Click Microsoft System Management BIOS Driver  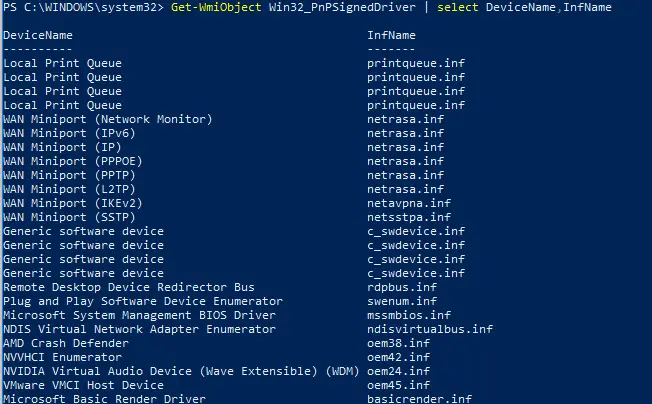pyautogui.click(x=139, y=315)
